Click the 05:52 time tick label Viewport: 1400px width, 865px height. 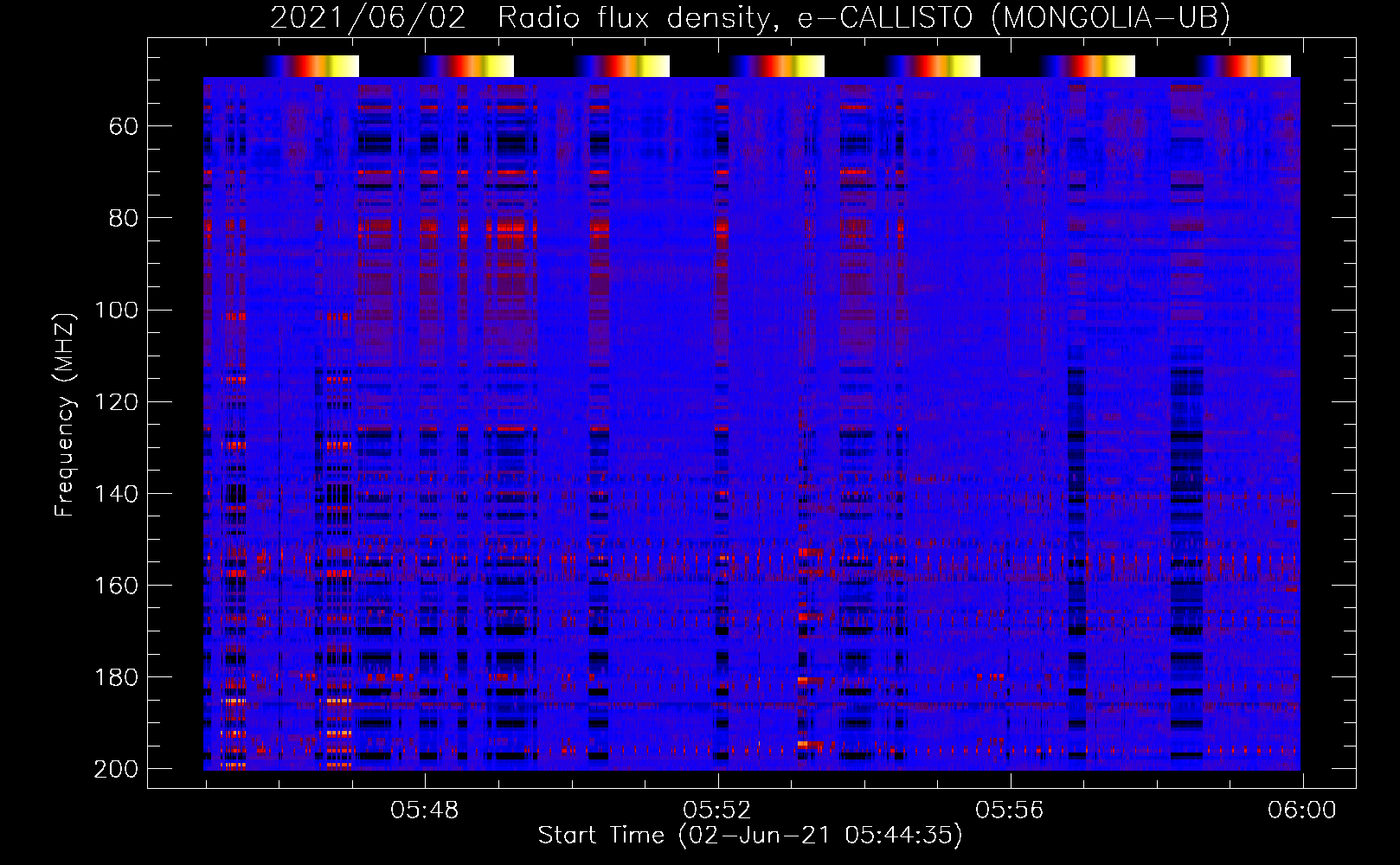pyautogui.click(x=717, y=811)
